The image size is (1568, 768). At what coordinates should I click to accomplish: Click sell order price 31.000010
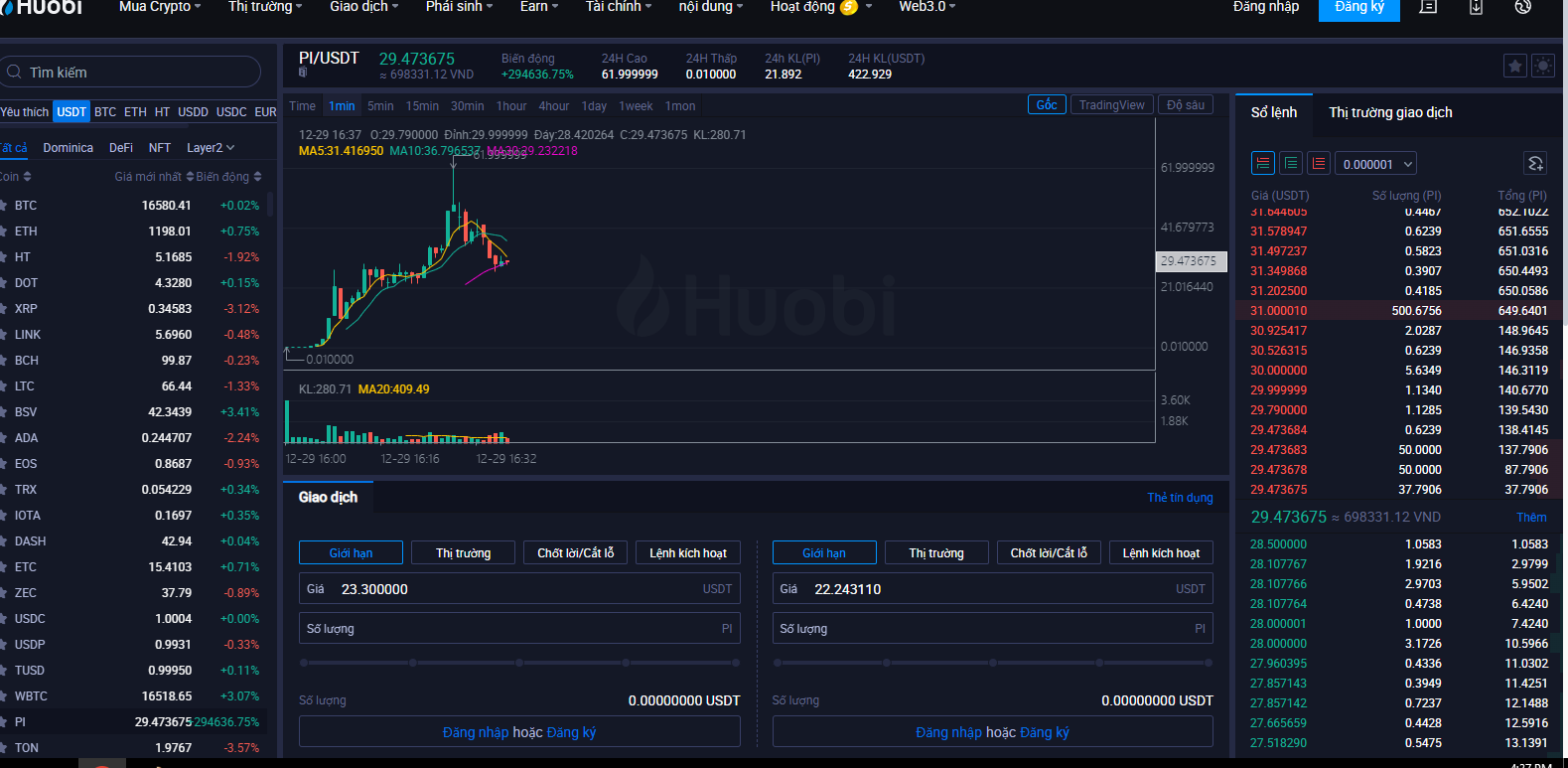click(x=1278, y=311)
